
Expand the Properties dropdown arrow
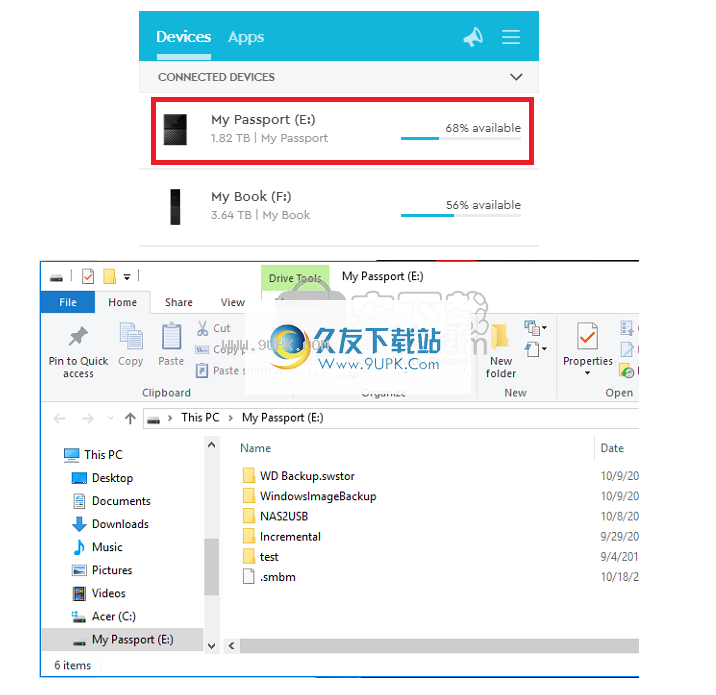tap(587, 373)
